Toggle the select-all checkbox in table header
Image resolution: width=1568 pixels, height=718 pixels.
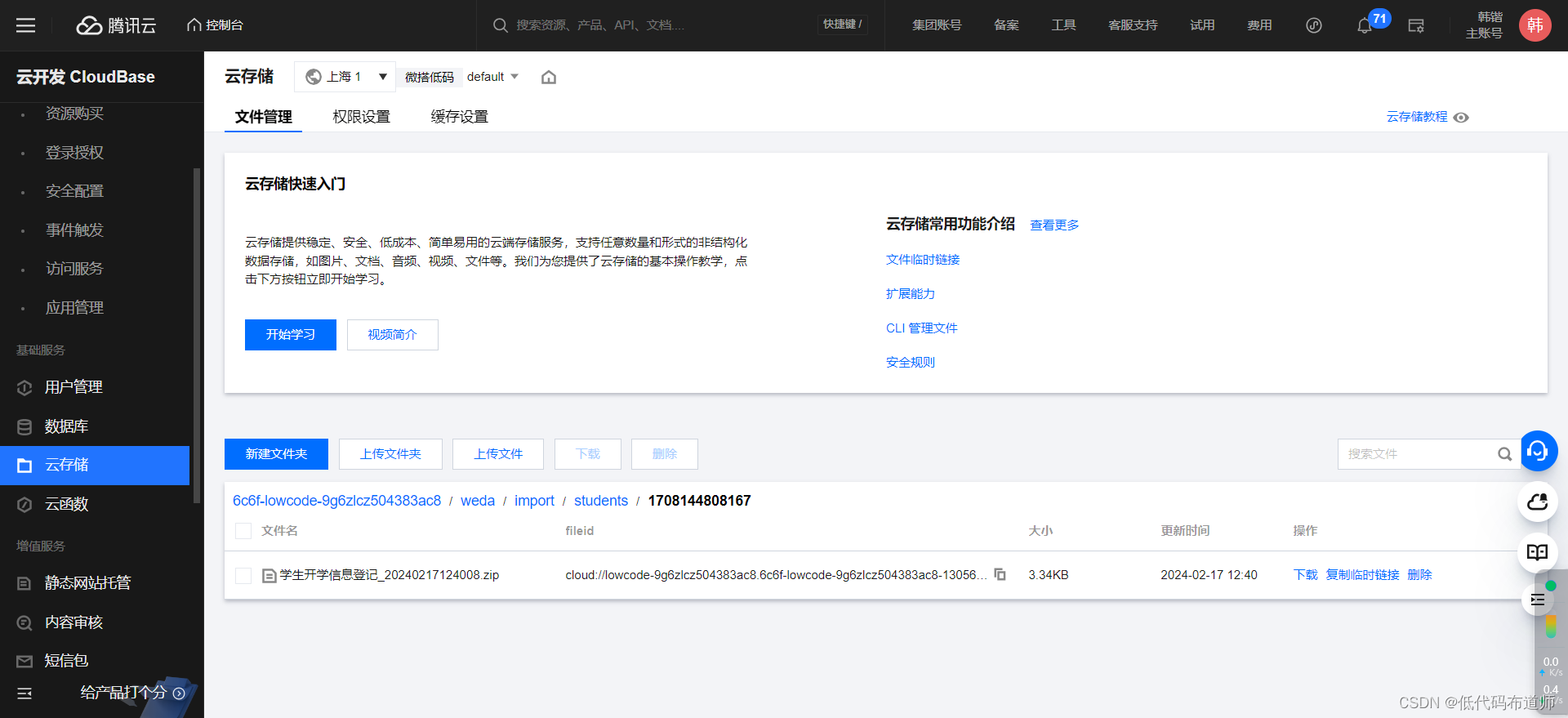[243, 531]
